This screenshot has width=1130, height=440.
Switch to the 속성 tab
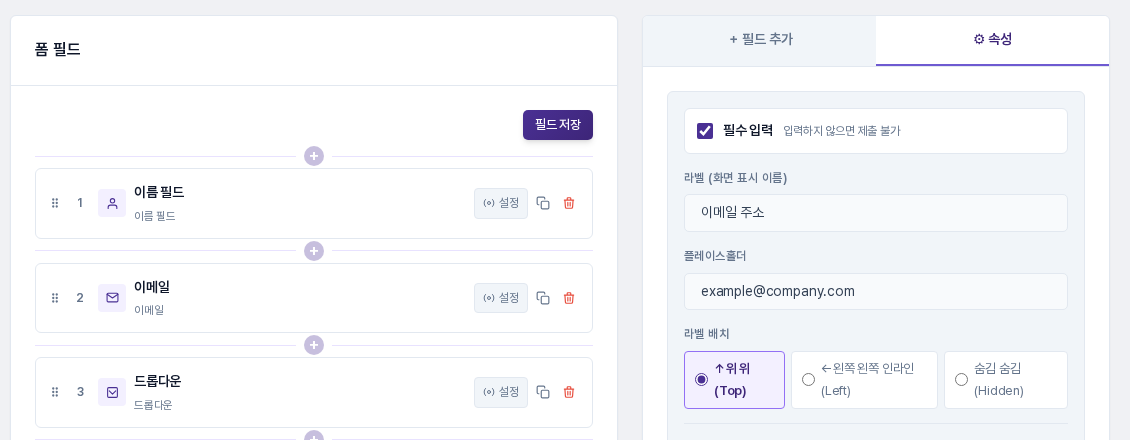(992, 40)
